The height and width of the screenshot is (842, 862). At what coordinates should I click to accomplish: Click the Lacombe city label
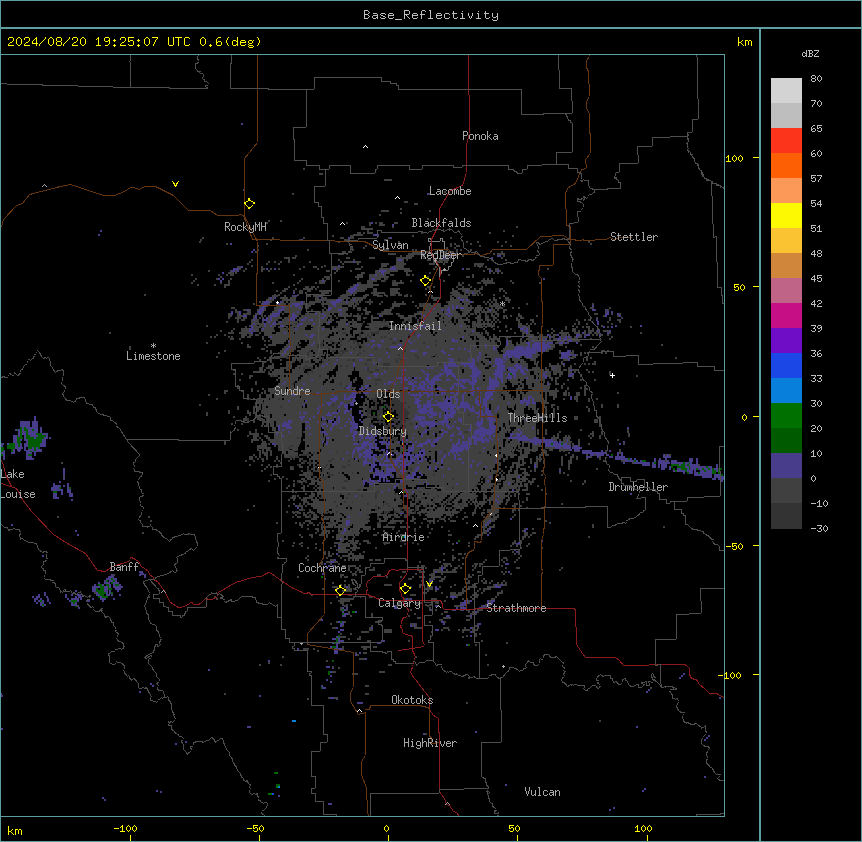[450, 191]
